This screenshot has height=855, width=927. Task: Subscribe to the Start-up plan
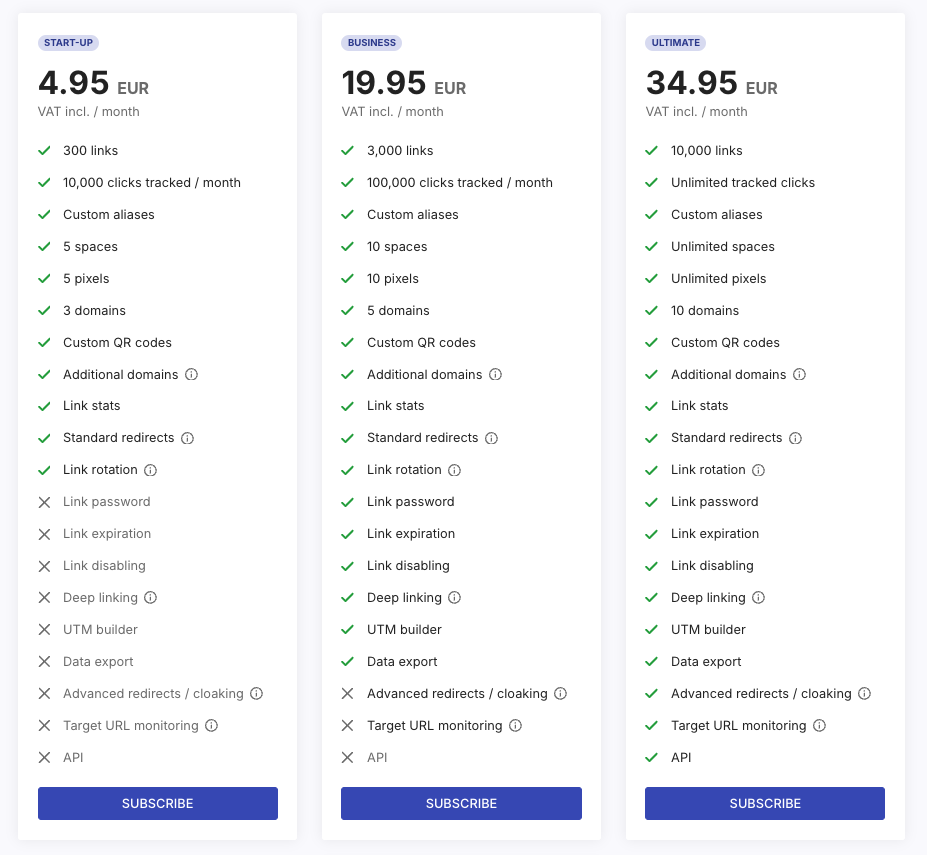[158, 804]
